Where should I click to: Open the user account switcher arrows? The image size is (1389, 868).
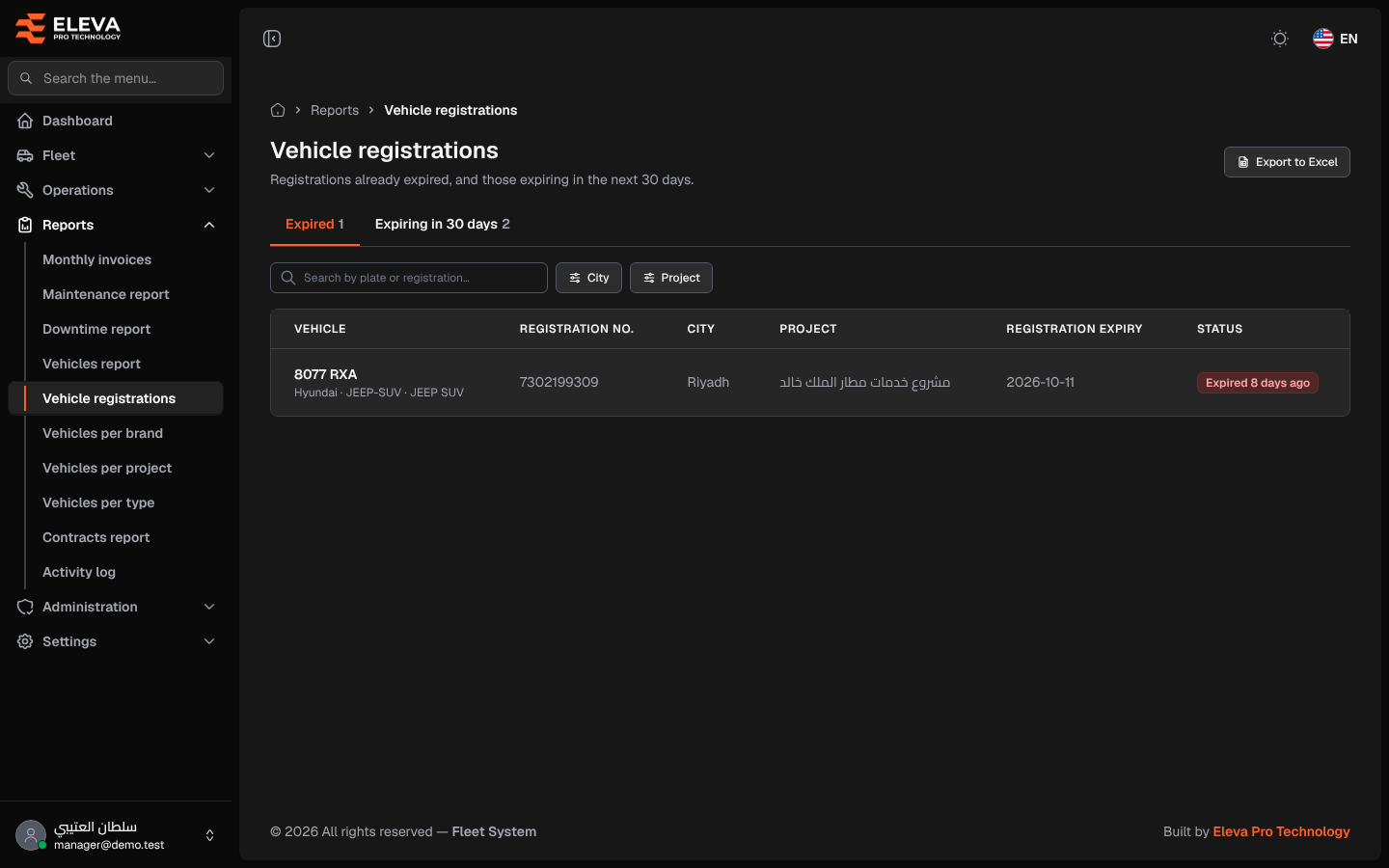[x=210, y=835]
